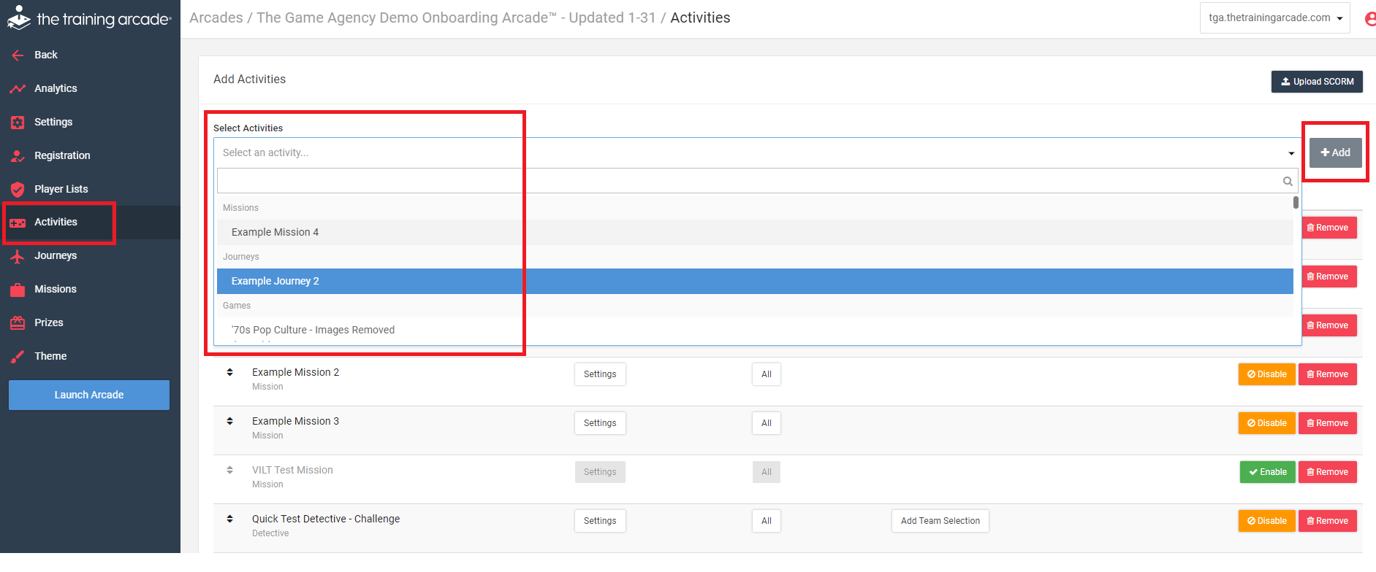This screenshot has width=1376, height=572.
Task: Click the Player Lists shield icon
Action: (17, 189)
